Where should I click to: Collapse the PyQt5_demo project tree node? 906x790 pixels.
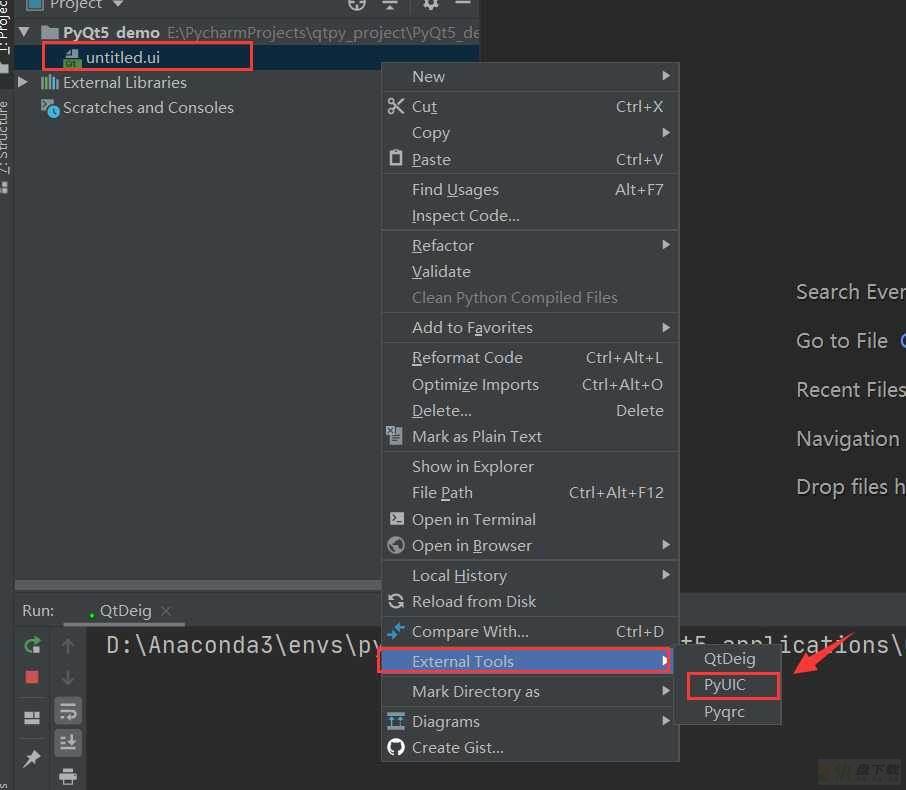click(24, 32)
